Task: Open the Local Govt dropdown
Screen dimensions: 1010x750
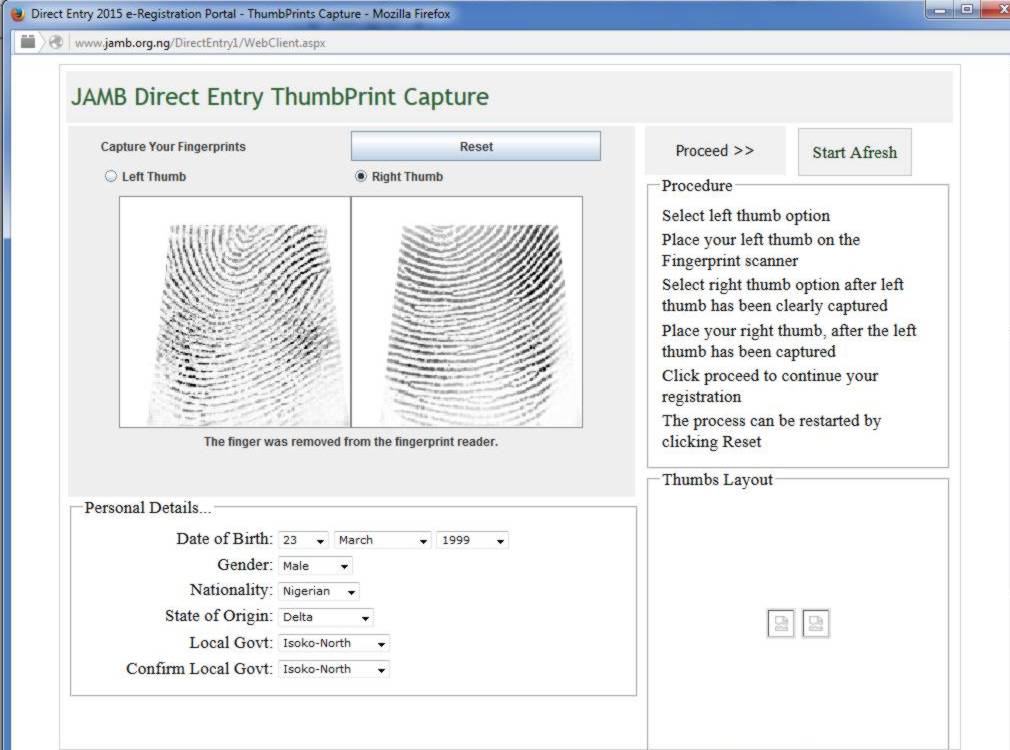Action: (x=334, y=643)
